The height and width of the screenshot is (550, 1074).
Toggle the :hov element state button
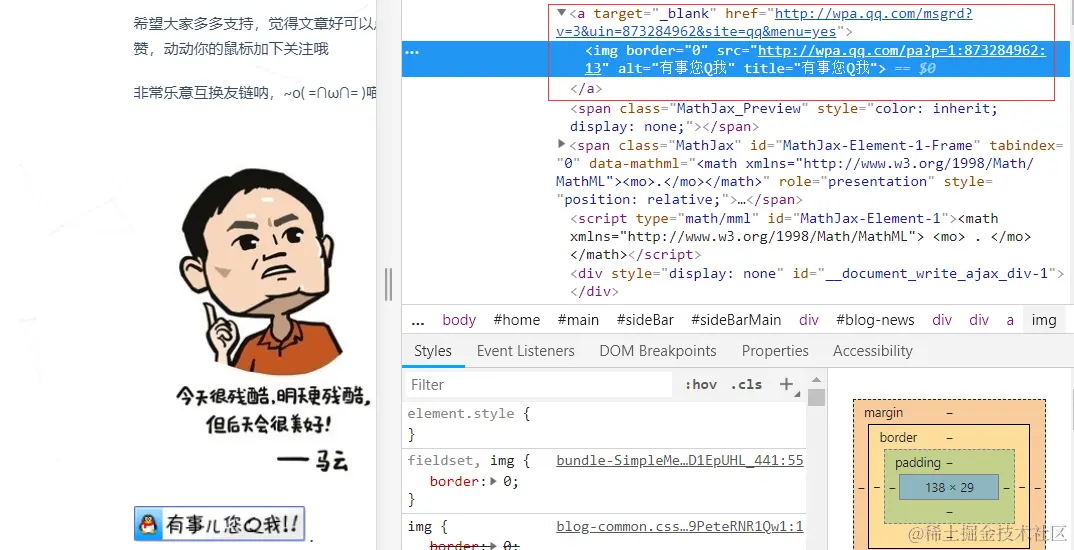[701, 384]
